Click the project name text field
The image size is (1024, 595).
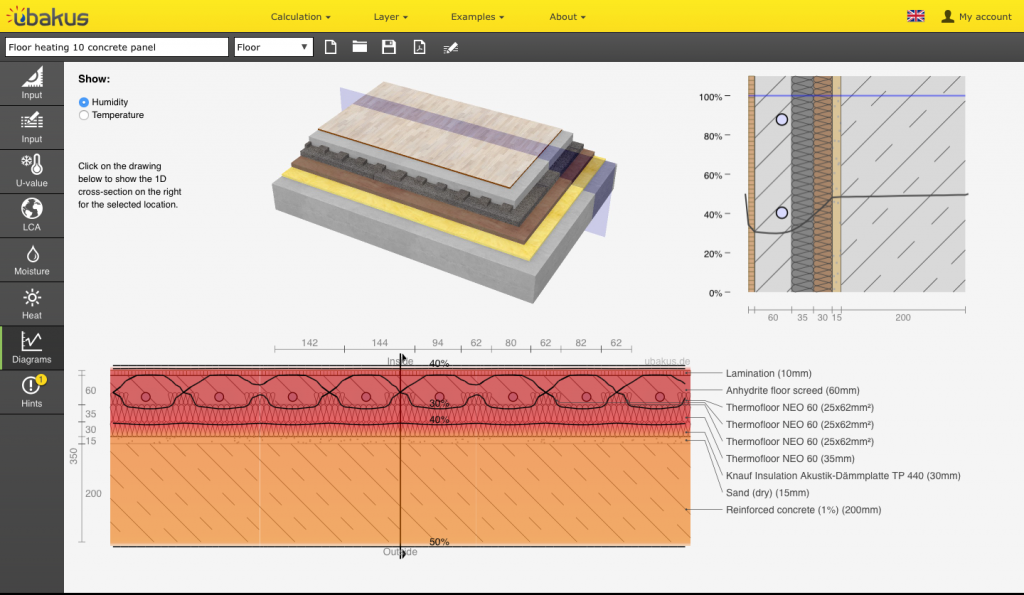coord(117,47)
